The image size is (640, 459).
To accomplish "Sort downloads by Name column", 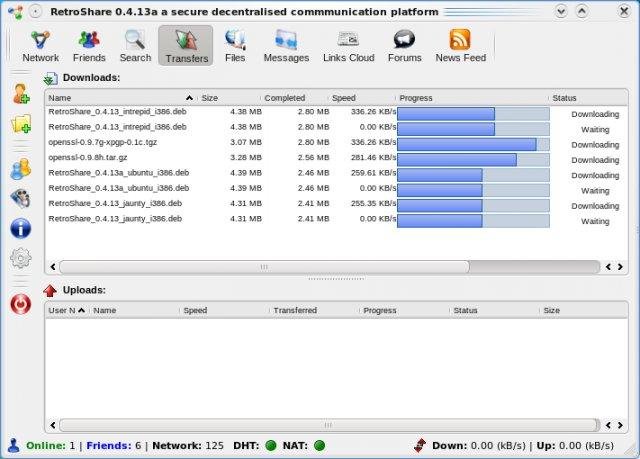I will click(121, 98).
